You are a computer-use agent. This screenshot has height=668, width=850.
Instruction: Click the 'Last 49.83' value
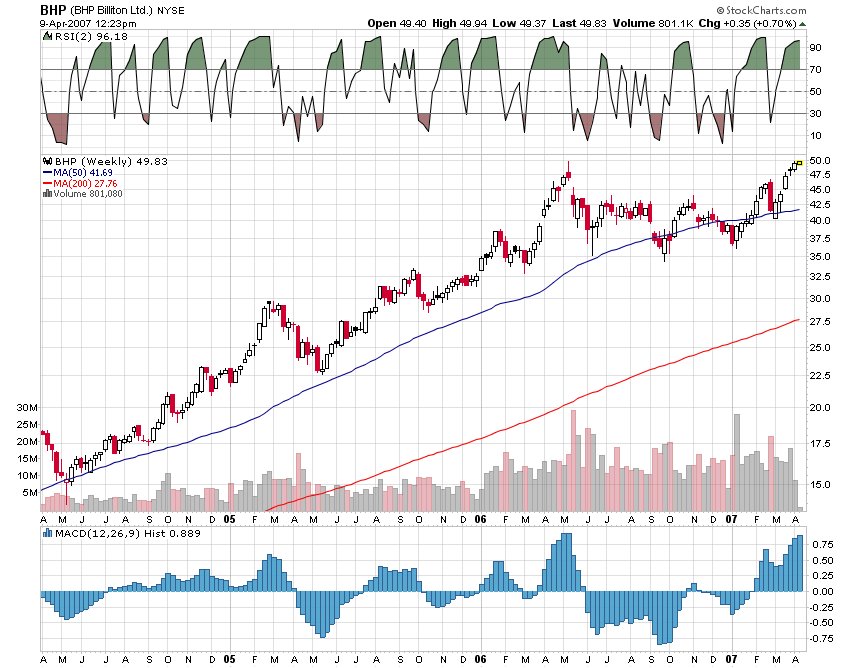pyautogui.click(x=579, y=23)
